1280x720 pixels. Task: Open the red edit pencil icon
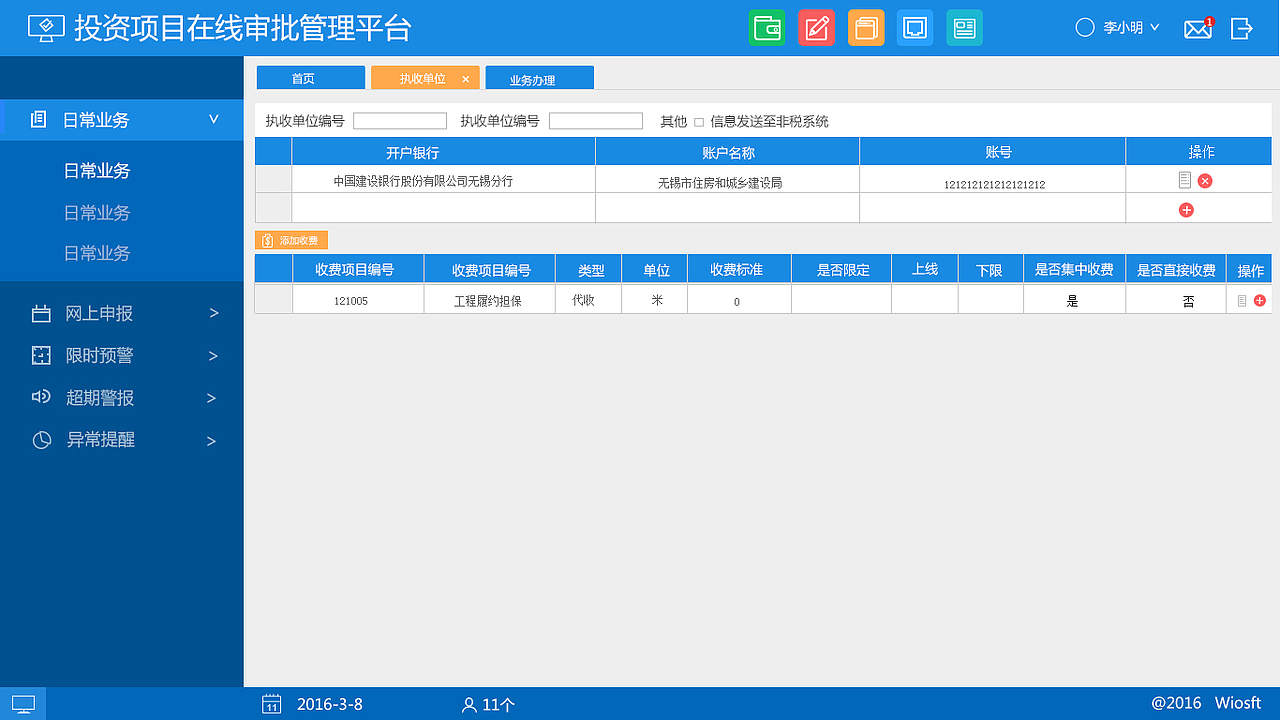pyautogui.click(x=816, y=28)
